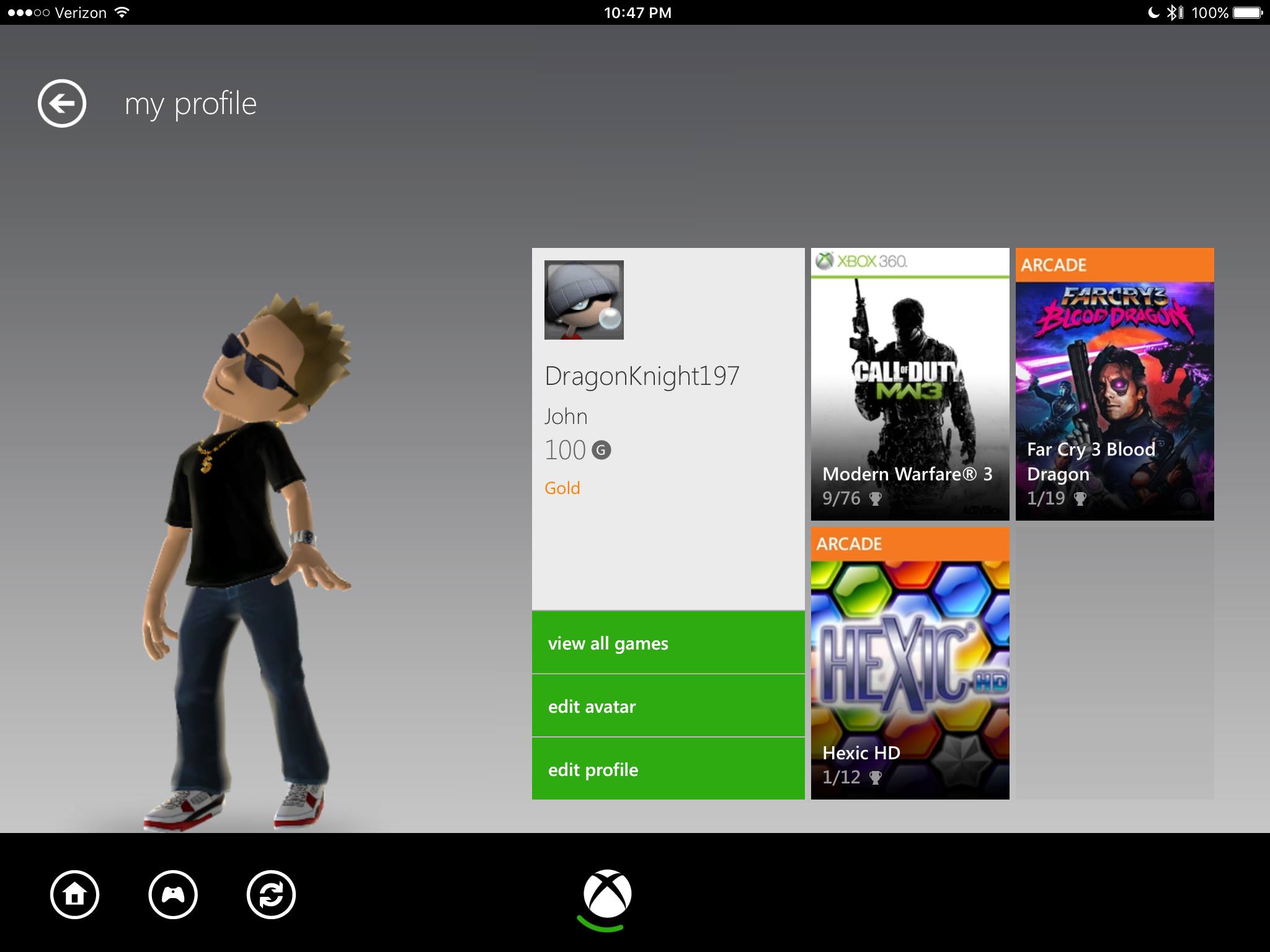1270x952 pixels.
Task: Open Far Cry 3 Blood Dragon tile
Action: pos(1115,384)
